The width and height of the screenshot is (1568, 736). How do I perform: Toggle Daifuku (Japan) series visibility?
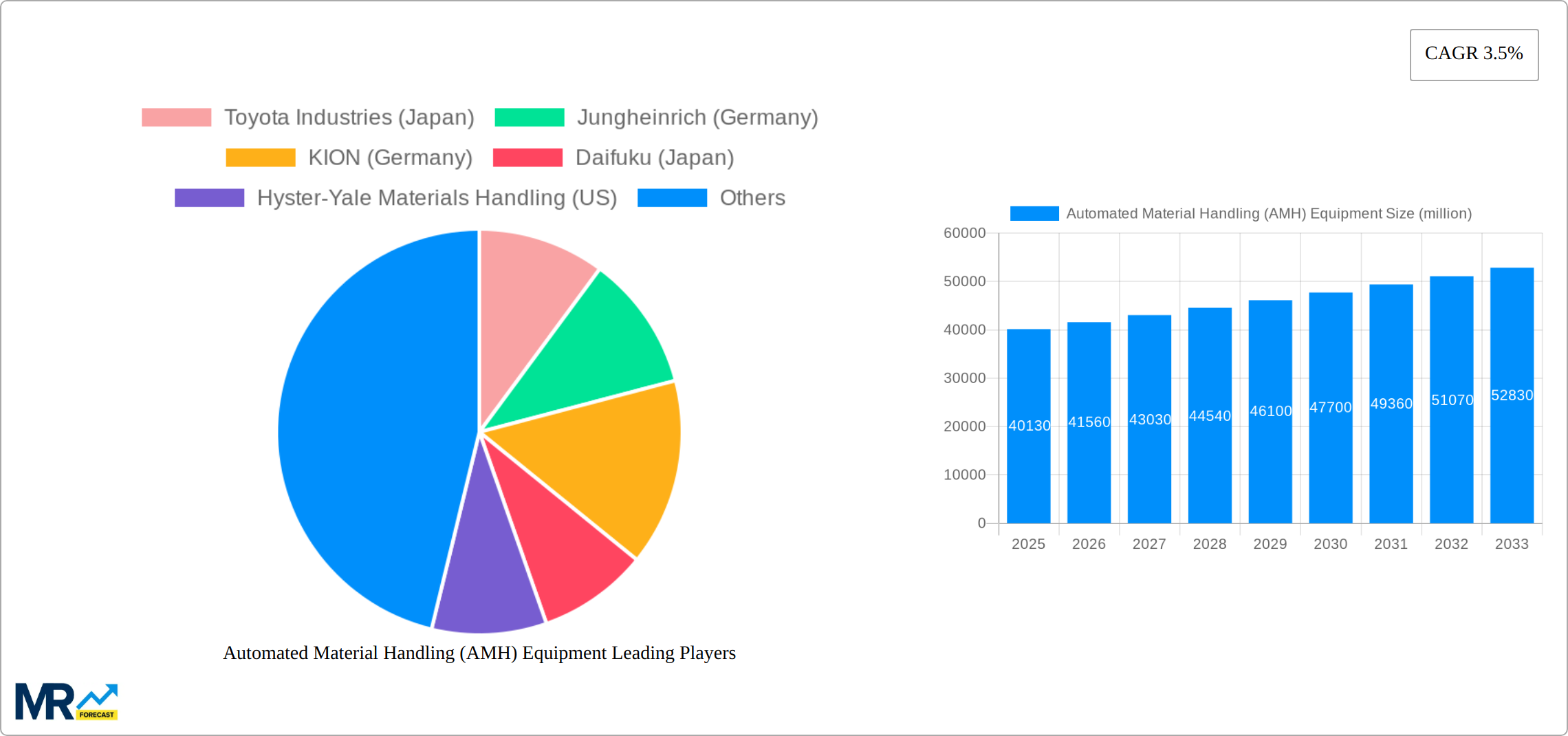[x=654, y=158]
